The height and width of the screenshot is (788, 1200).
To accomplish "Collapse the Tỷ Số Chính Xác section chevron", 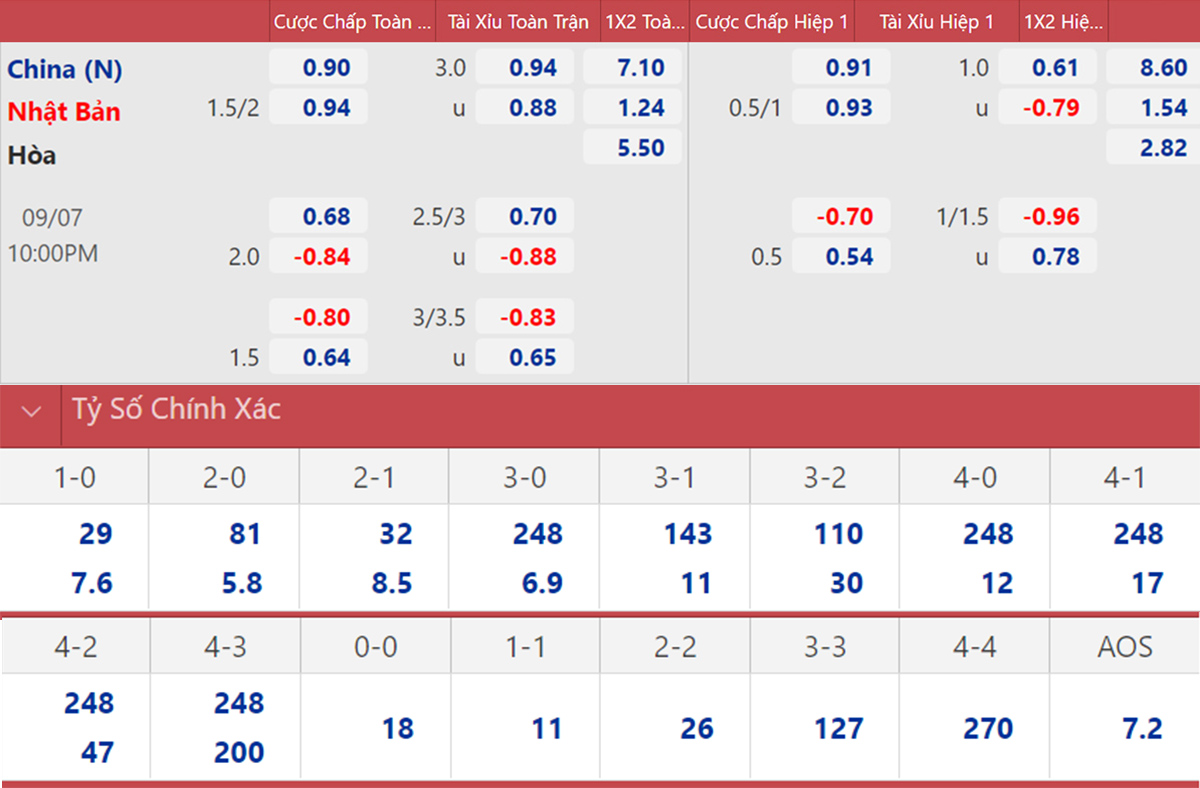I will pos(31,410).
